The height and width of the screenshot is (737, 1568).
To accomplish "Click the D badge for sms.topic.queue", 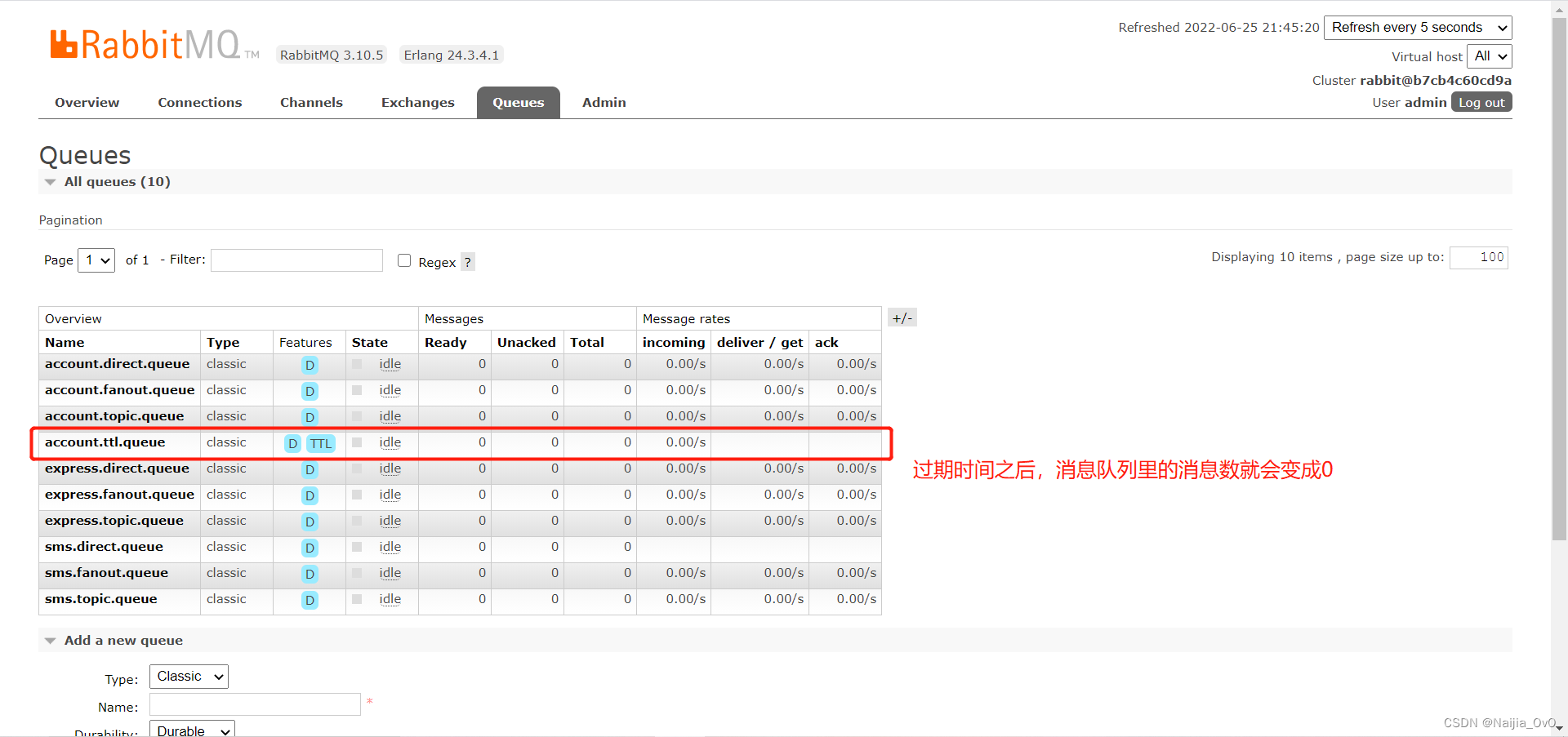I will 310,600.
